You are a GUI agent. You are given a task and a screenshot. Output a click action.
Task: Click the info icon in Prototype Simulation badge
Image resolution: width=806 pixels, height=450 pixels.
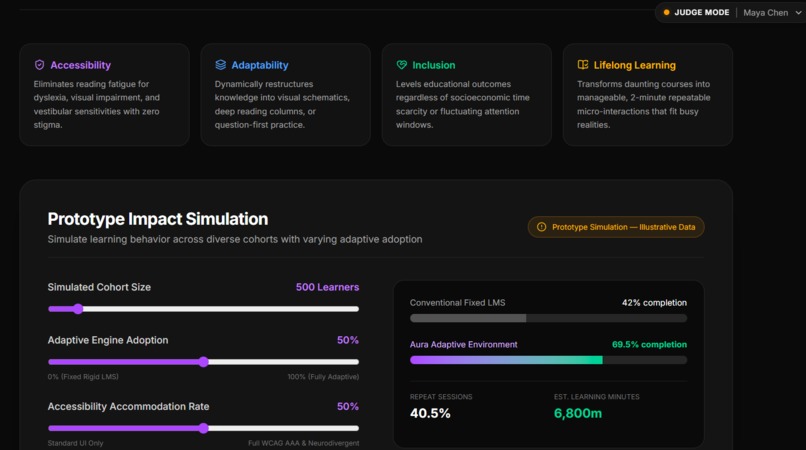[541, 227]
